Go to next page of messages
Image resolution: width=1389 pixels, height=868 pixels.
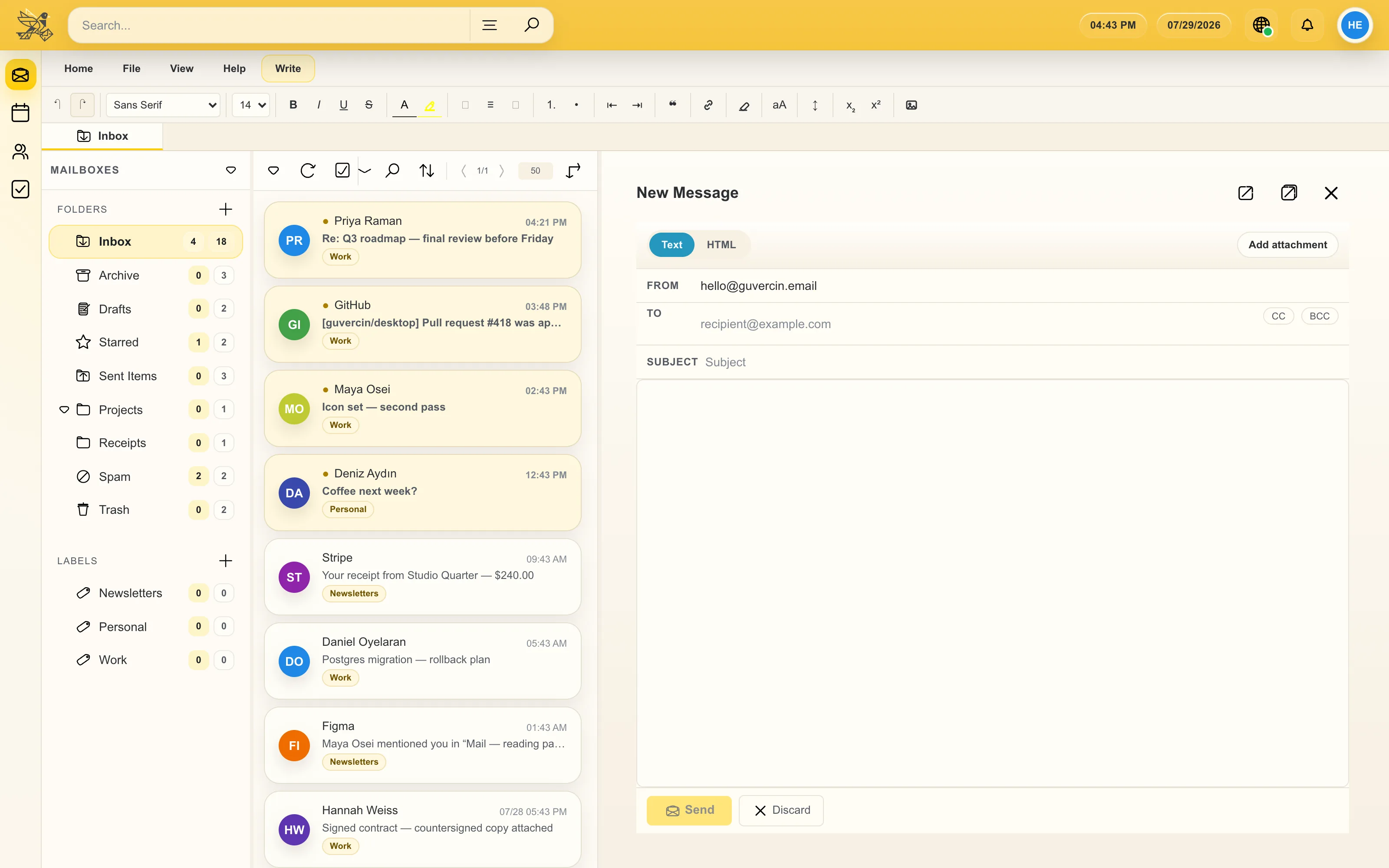(502, 171)
